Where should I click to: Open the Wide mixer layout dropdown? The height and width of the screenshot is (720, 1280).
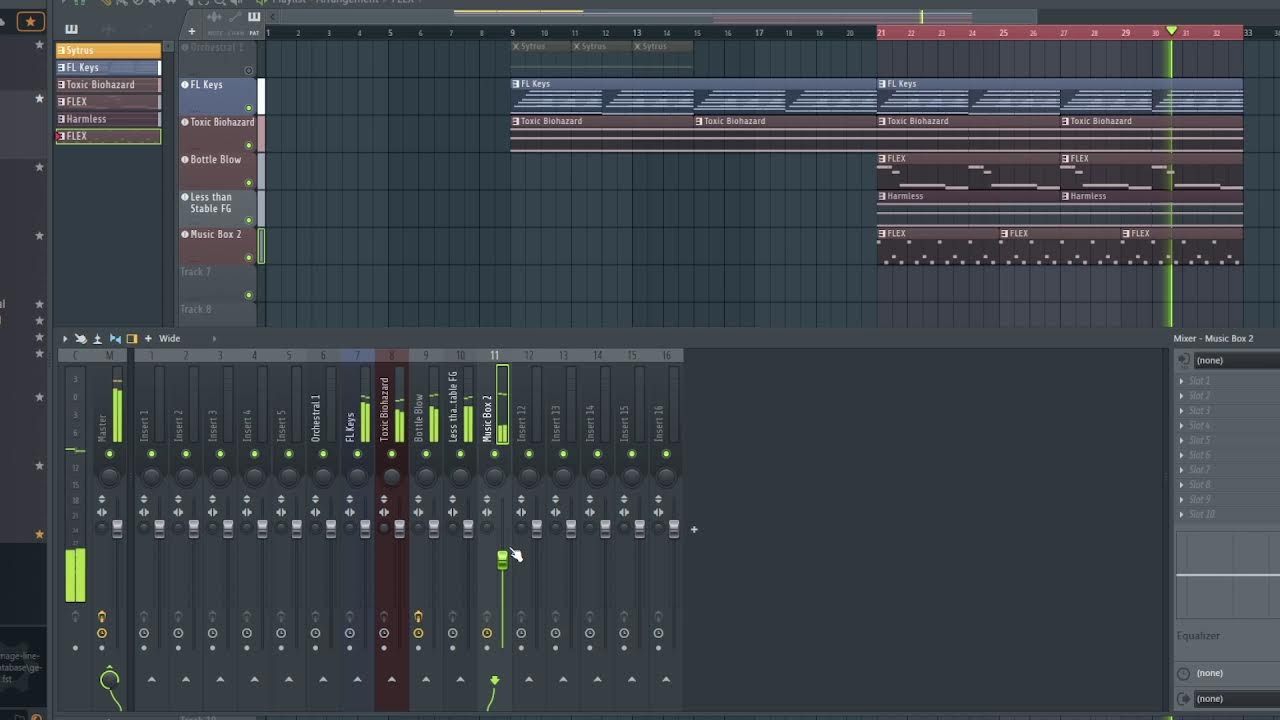187,339
